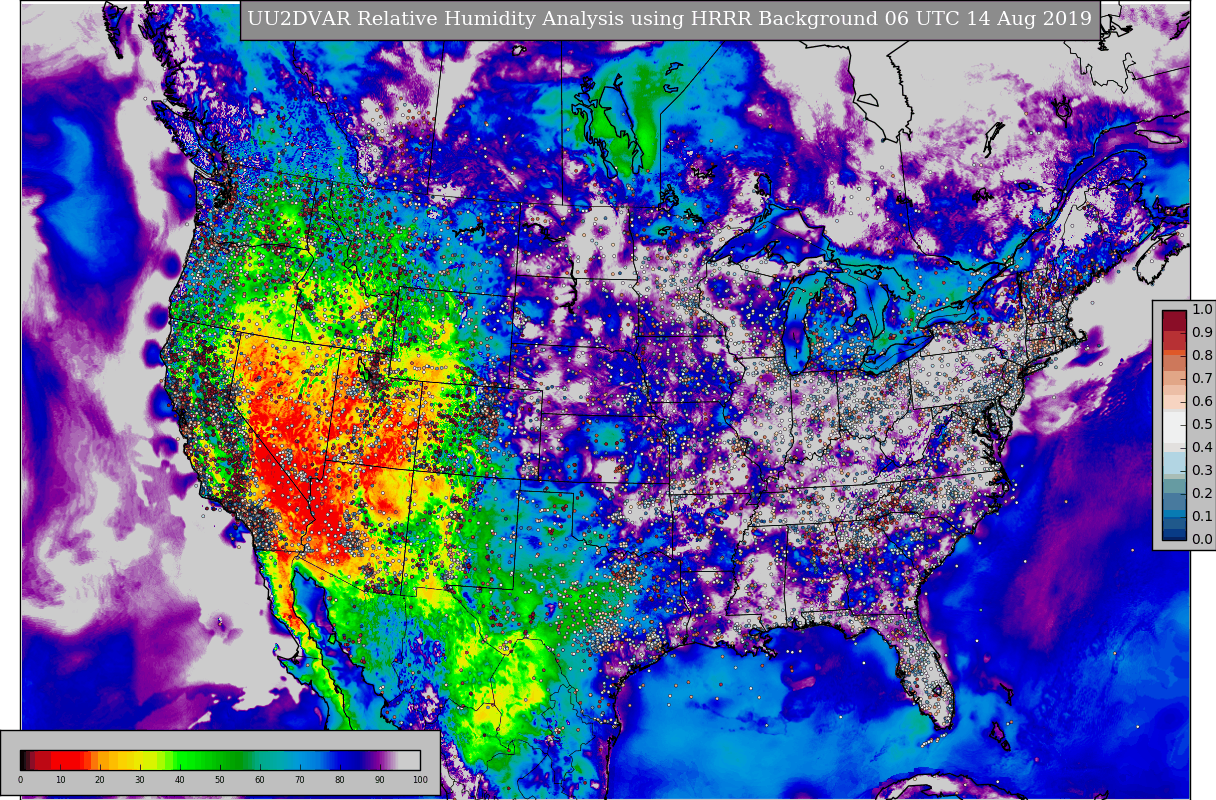Image resolution: width=1216 pixels, height=800 pixels.
Task: Click the 90 tick label on the humidity colorbar
Action: (x=380, y=780)
